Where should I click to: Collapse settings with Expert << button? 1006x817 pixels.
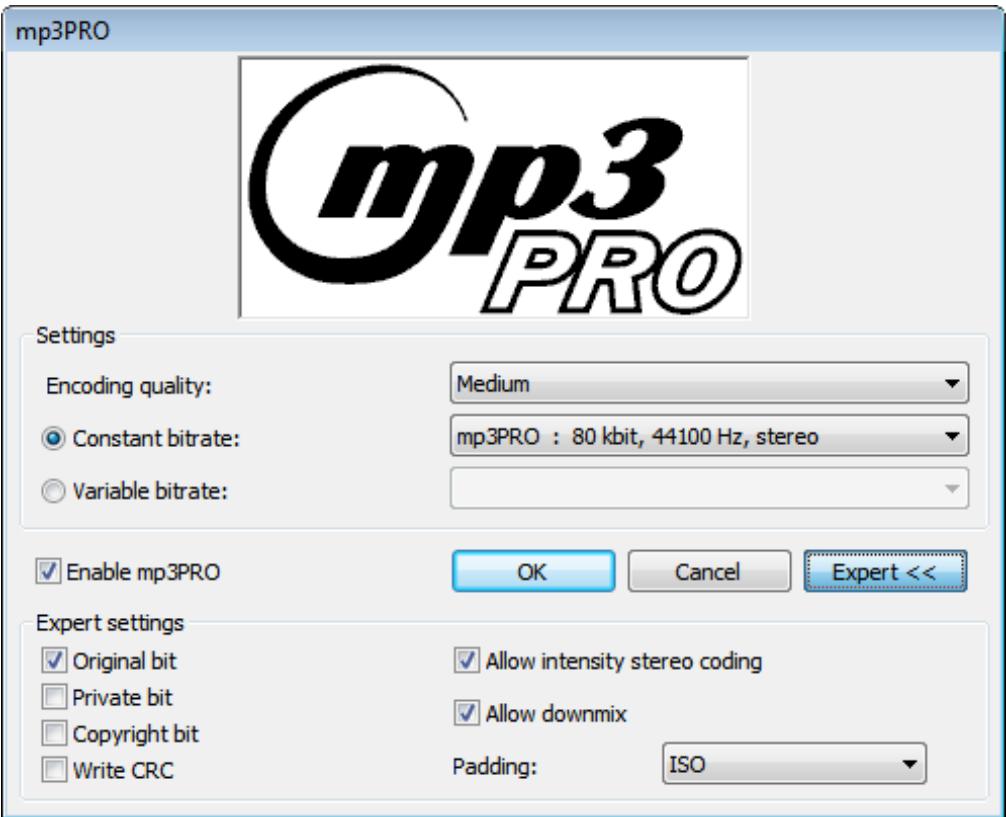(885, 571)
